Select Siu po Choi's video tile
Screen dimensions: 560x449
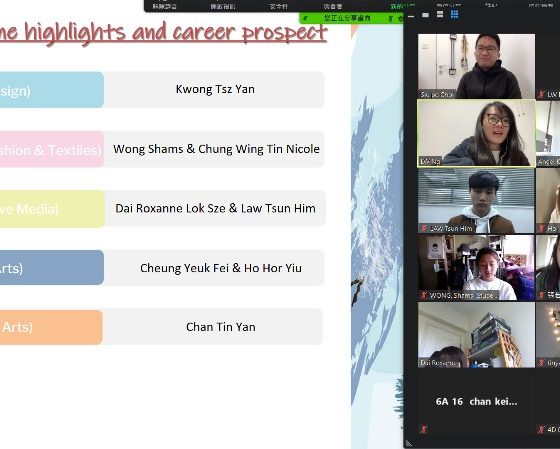pyautogui.click(x=476, y=66)
